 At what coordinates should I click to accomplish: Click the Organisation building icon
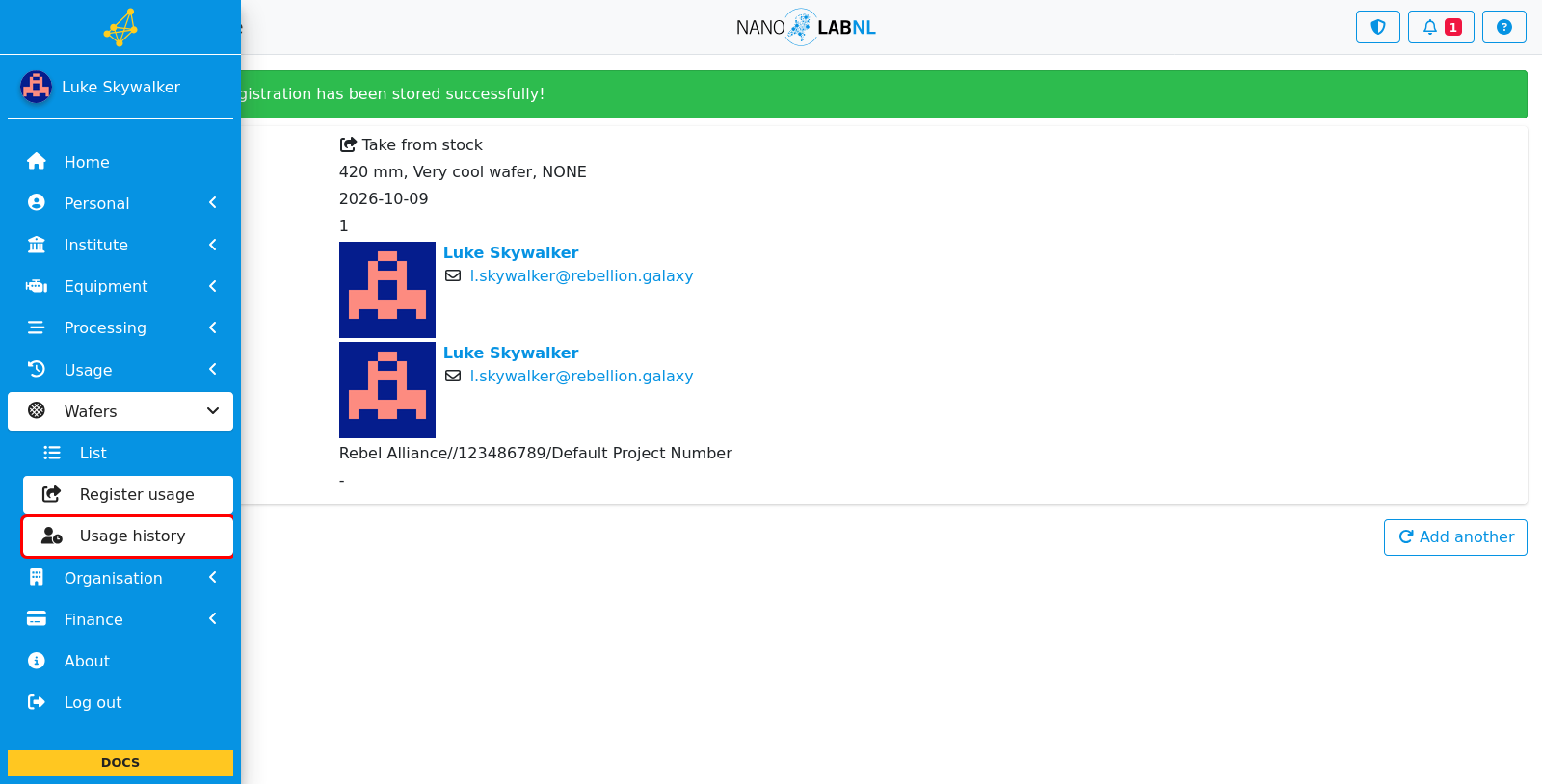pos(37,578)
